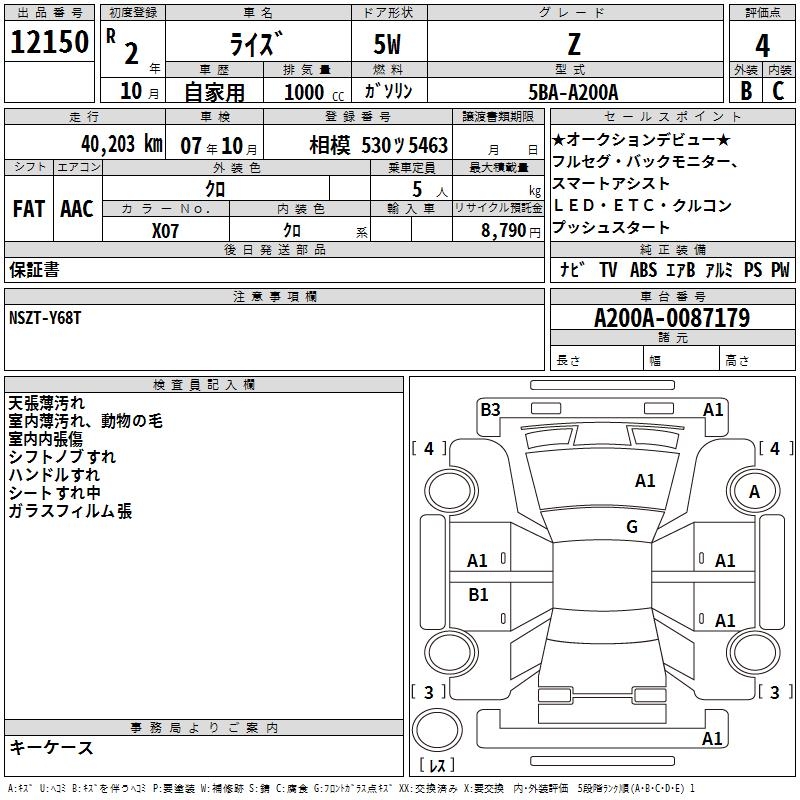Select overall score "4" under 評価点
800x800 pixels.
click(x=762, y=46)
